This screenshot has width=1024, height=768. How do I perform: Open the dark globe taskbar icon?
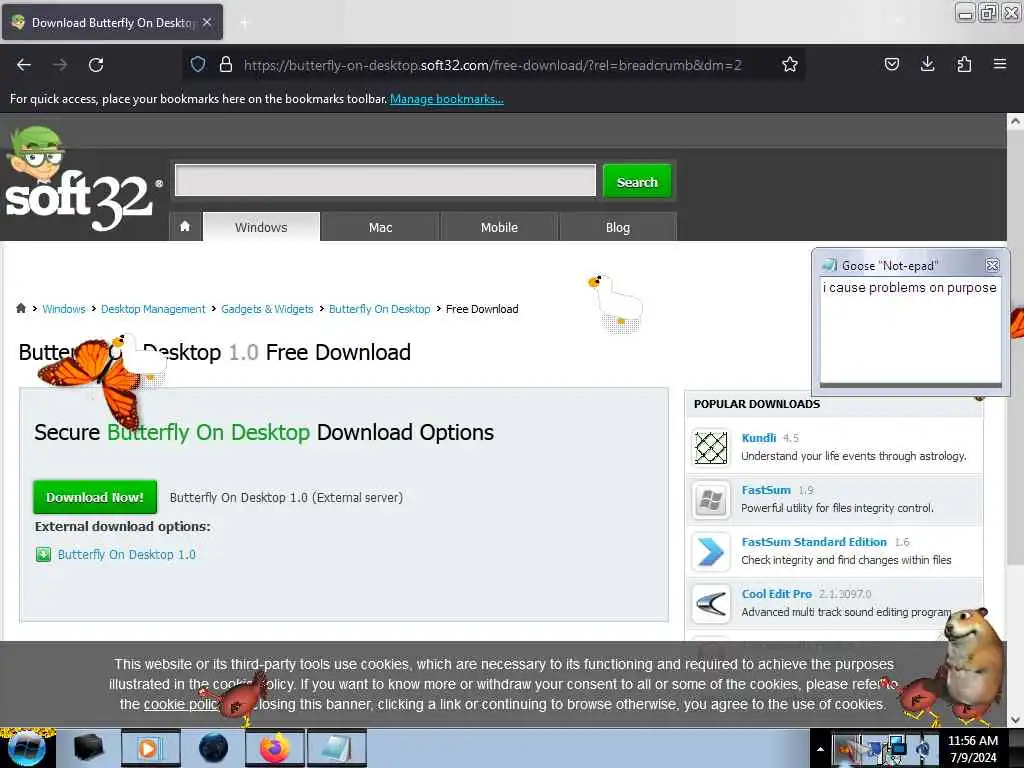[x=213, y=748]
